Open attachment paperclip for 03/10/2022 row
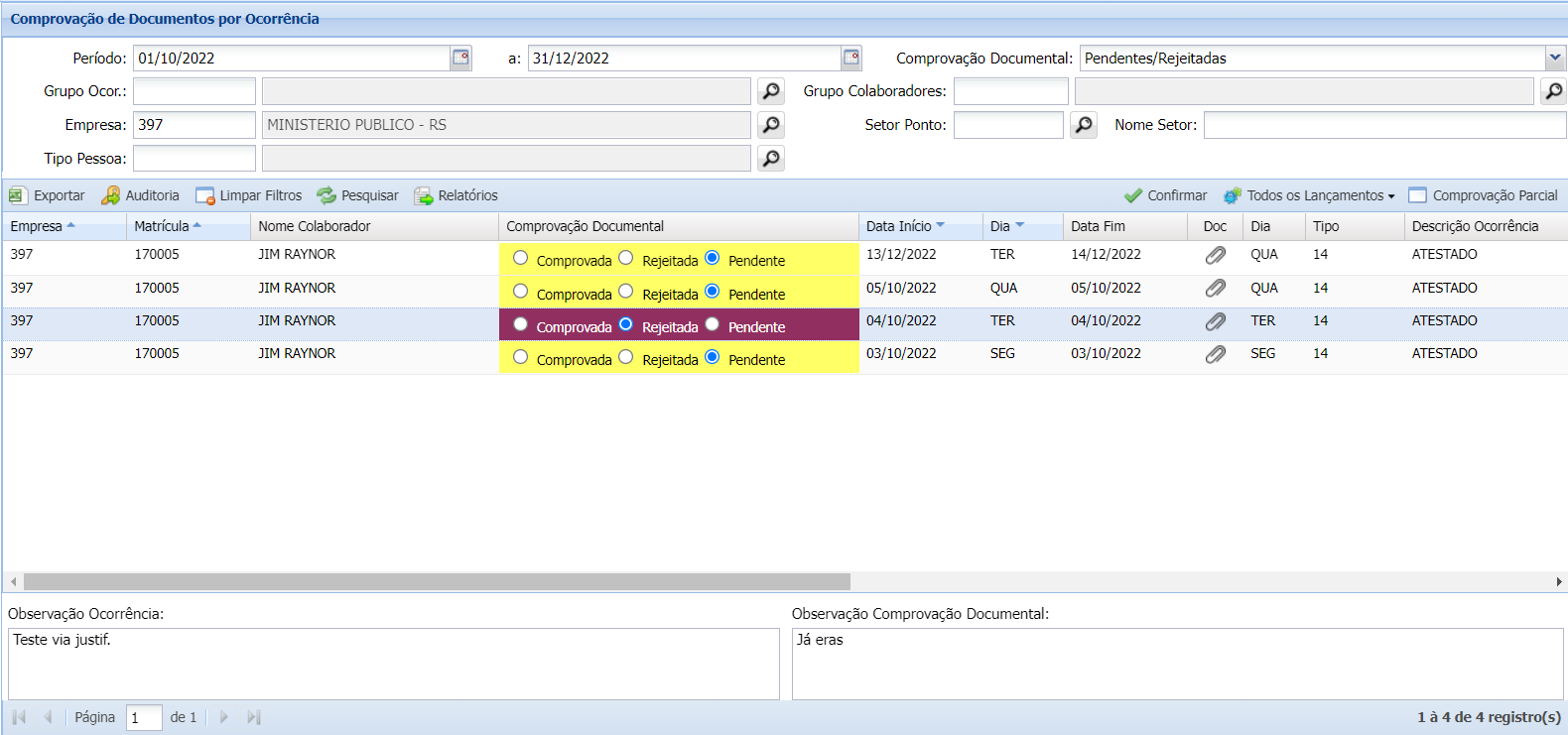1568x735 pixels. [1215, 354]
